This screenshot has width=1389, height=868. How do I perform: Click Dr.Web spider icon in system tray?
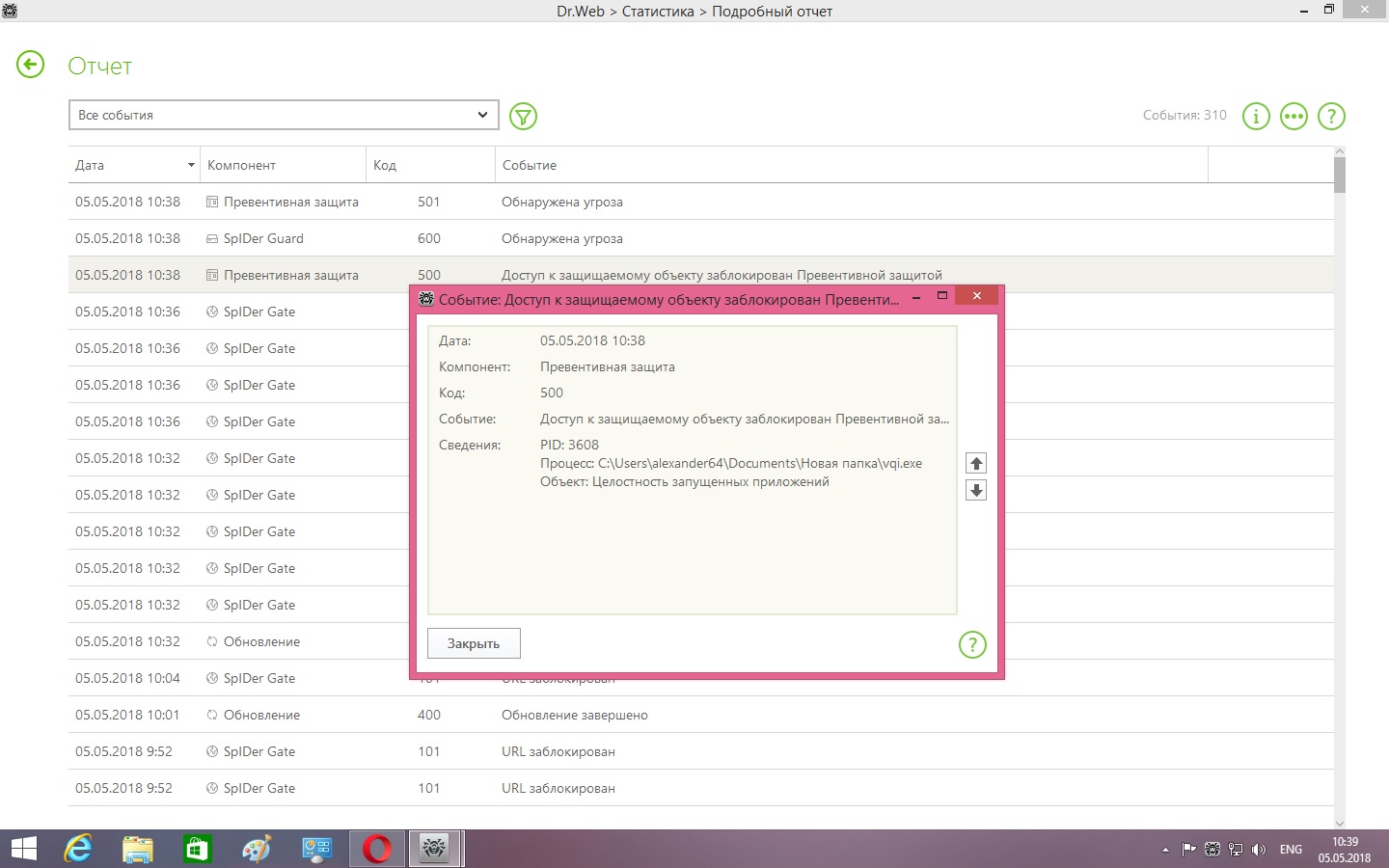1212,850
